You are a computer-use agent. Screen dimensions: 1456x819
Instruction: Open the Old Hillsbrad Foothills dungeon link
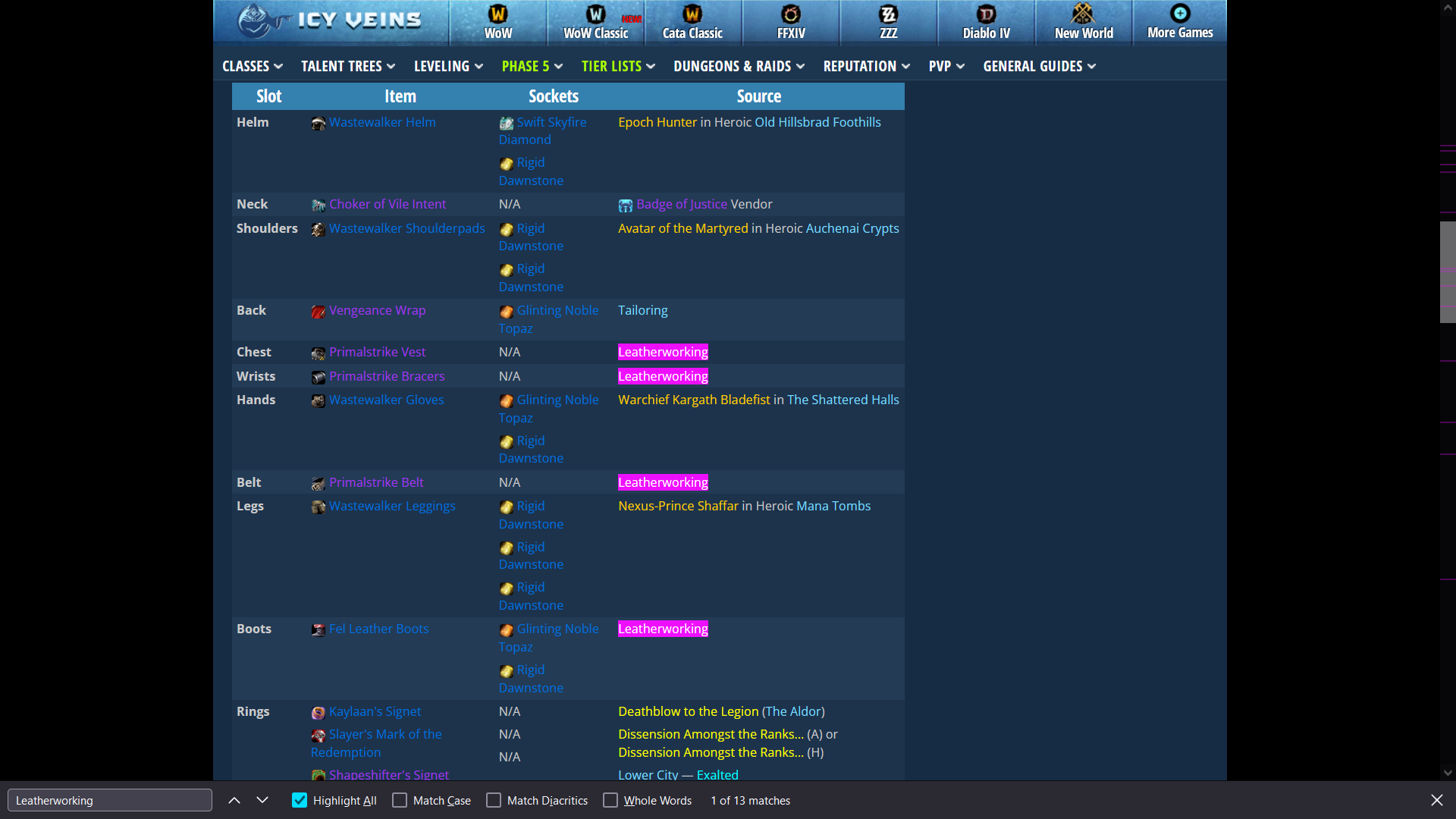(x=817, y=122)
